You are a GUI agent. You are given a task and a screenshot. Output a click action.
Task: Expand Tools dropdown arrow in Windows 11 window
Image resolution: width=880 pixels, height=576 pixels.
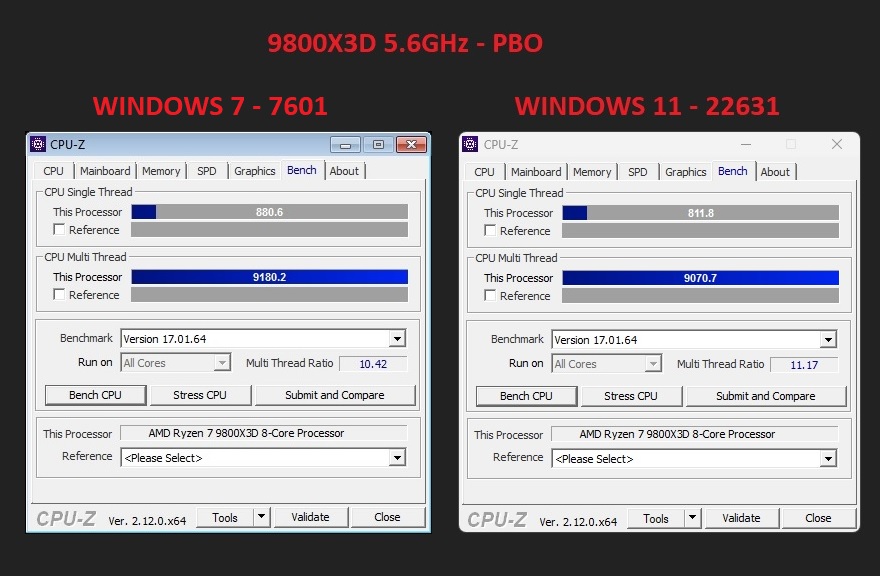(693, 518)
